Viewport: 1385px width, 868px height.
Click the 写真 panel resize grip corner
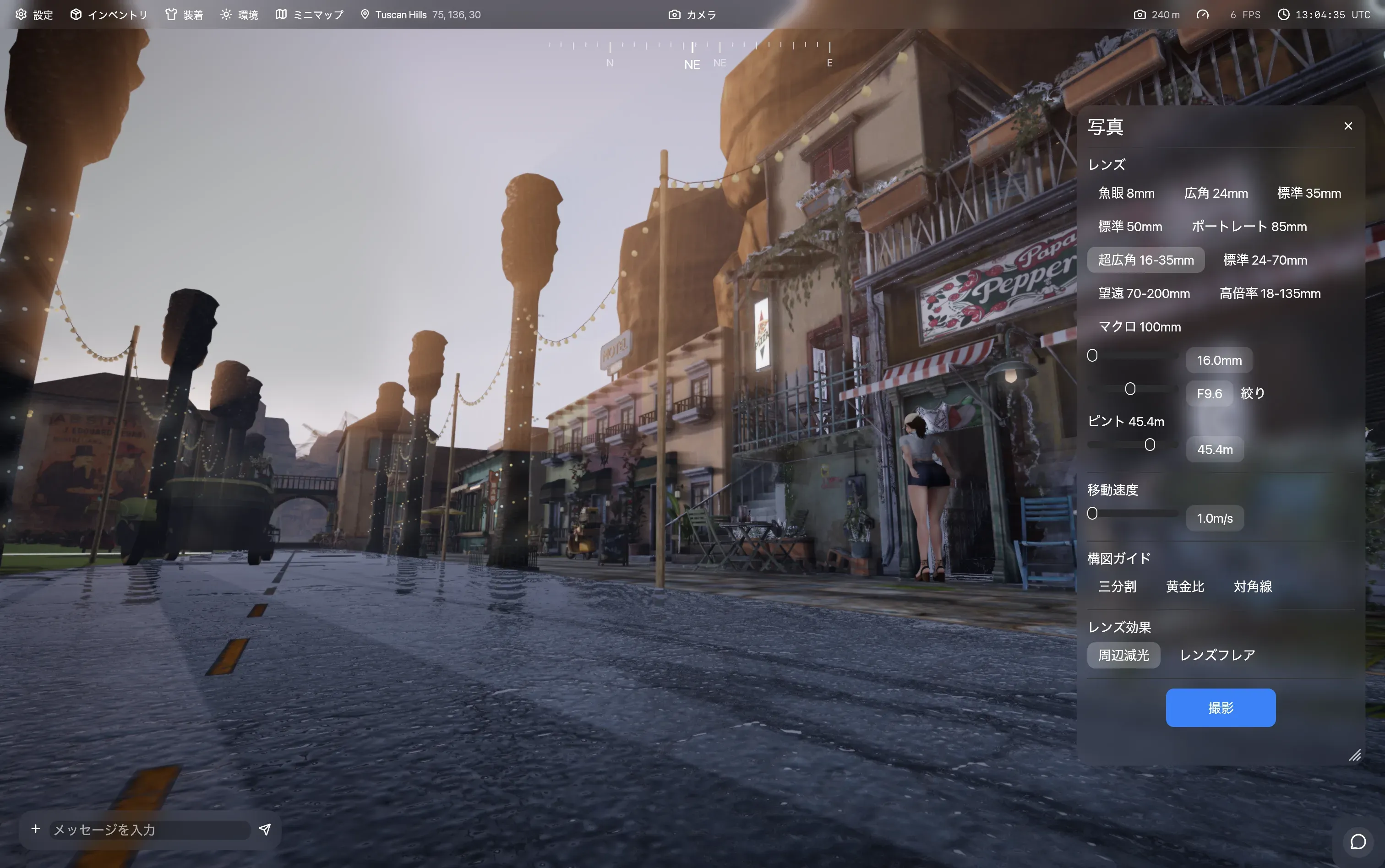tap(1355, 755)
